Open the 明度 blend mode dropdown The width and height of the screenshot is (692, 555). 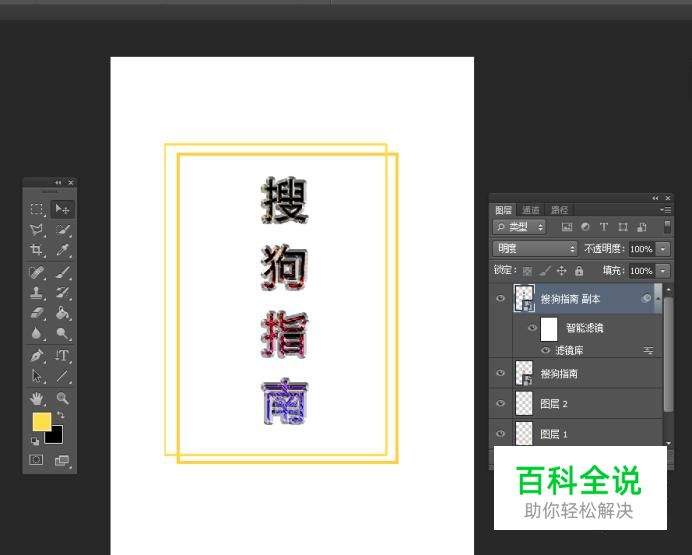(x=535, y=249)
